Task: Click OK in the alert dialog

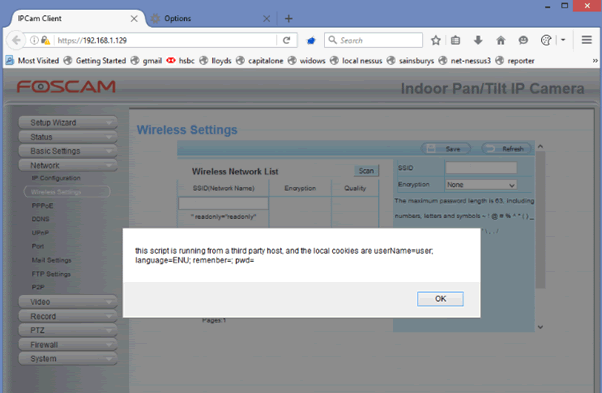Action: tap(440, 299)
